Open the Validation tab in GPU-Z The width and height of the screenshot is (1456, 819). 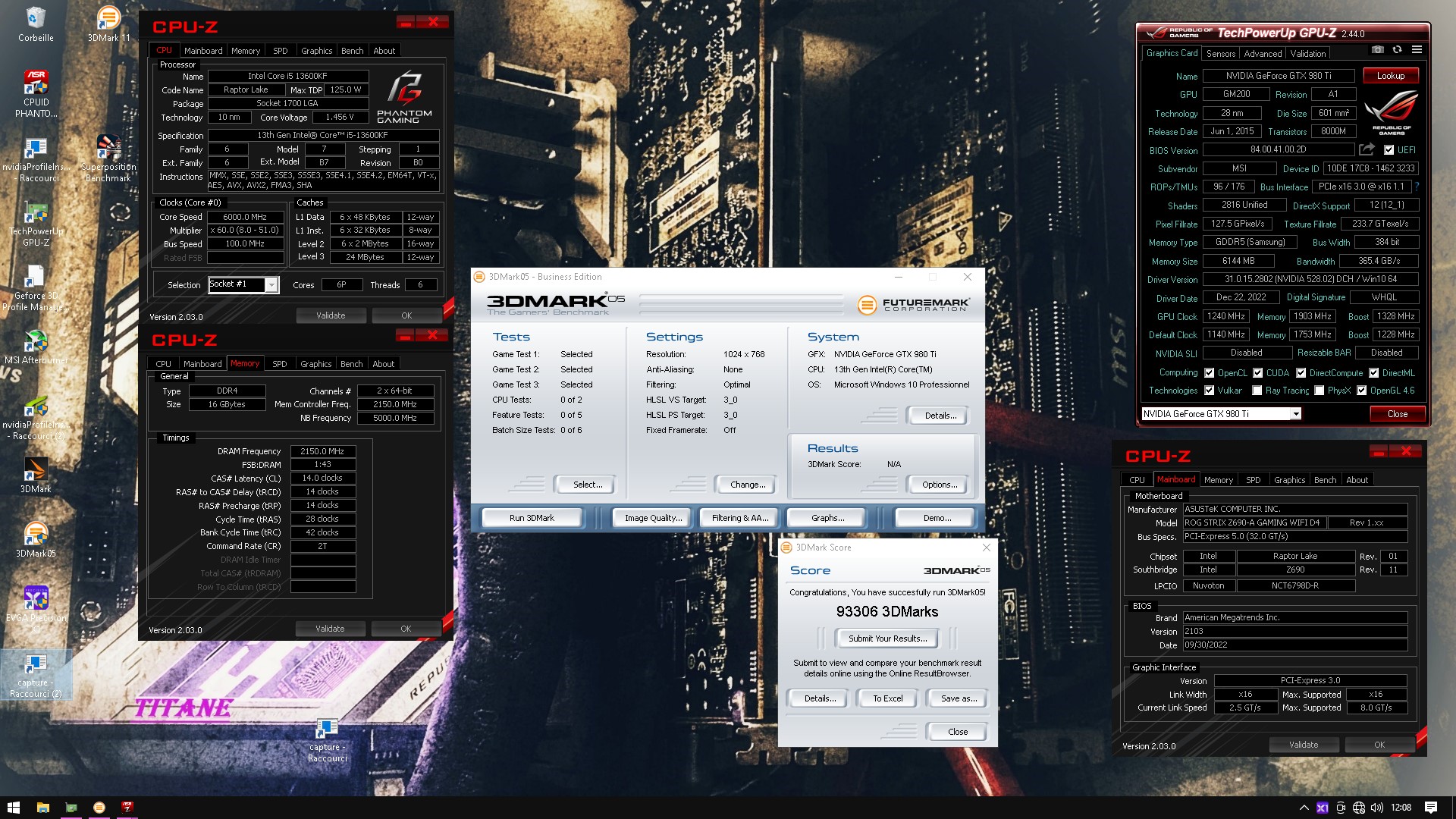coord(1308,54)
